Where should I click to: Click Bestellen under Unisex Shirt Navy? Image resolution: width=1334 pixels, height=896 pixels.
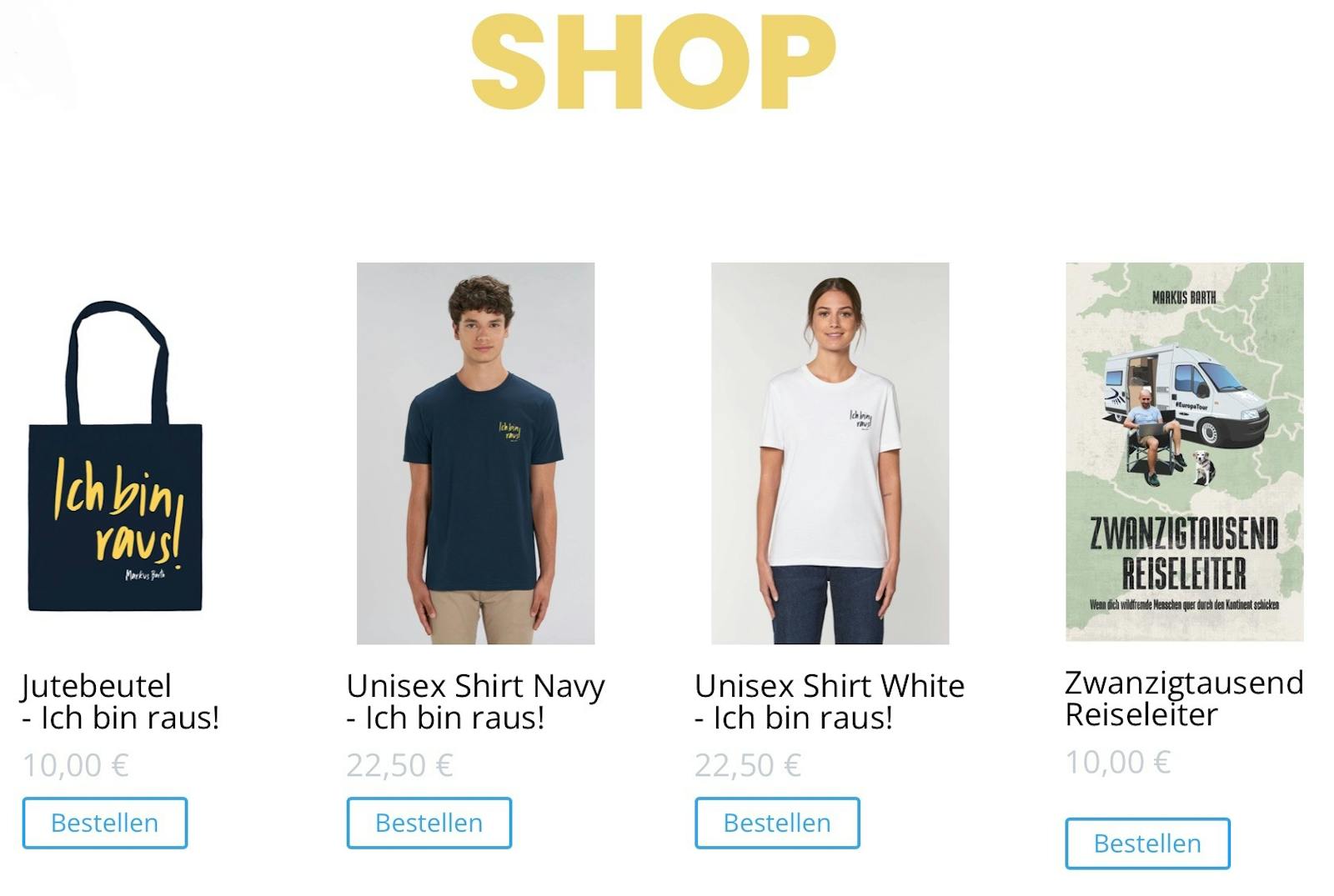(429, 823)
